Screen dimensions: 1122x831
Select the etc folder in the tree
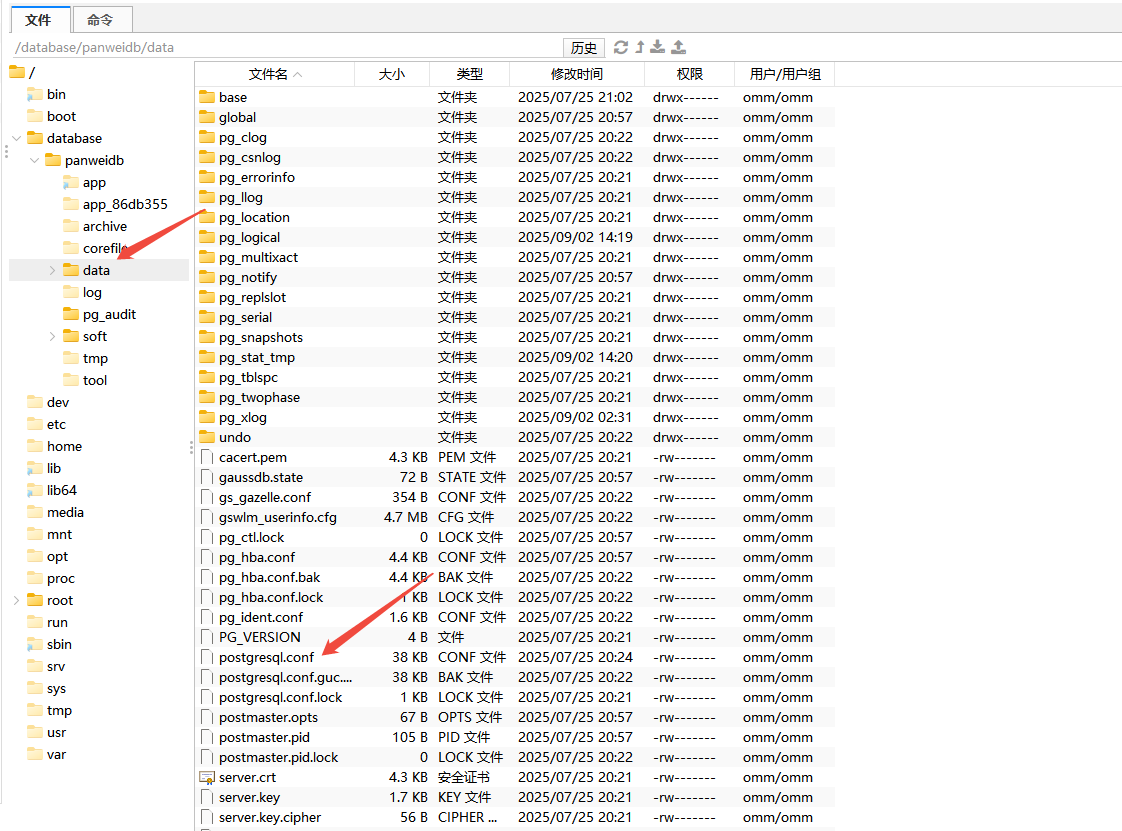[x=47, y=424]
